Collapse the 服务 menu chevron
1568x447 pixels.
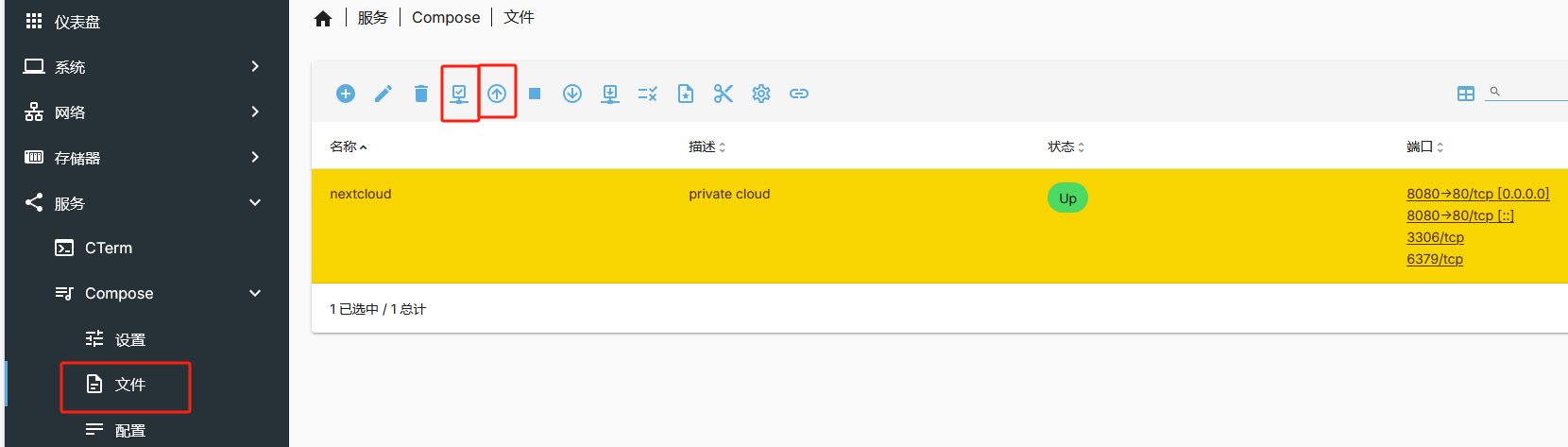tap(255, 202)
